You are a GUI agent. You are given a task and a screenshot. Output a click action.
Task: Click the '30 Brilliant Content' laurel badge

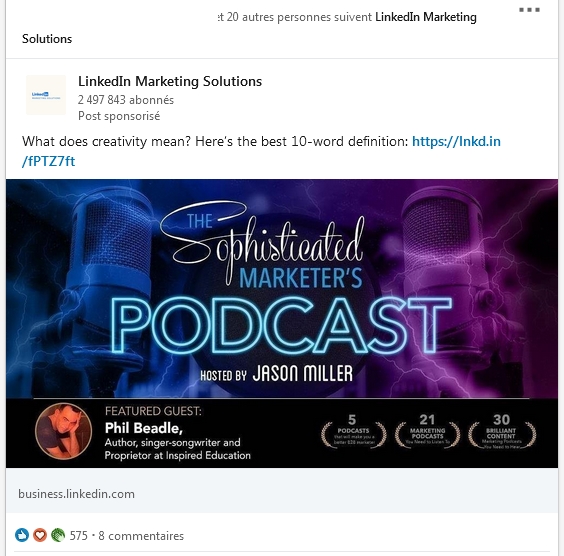pyautogui.click(x=502, y=431)
